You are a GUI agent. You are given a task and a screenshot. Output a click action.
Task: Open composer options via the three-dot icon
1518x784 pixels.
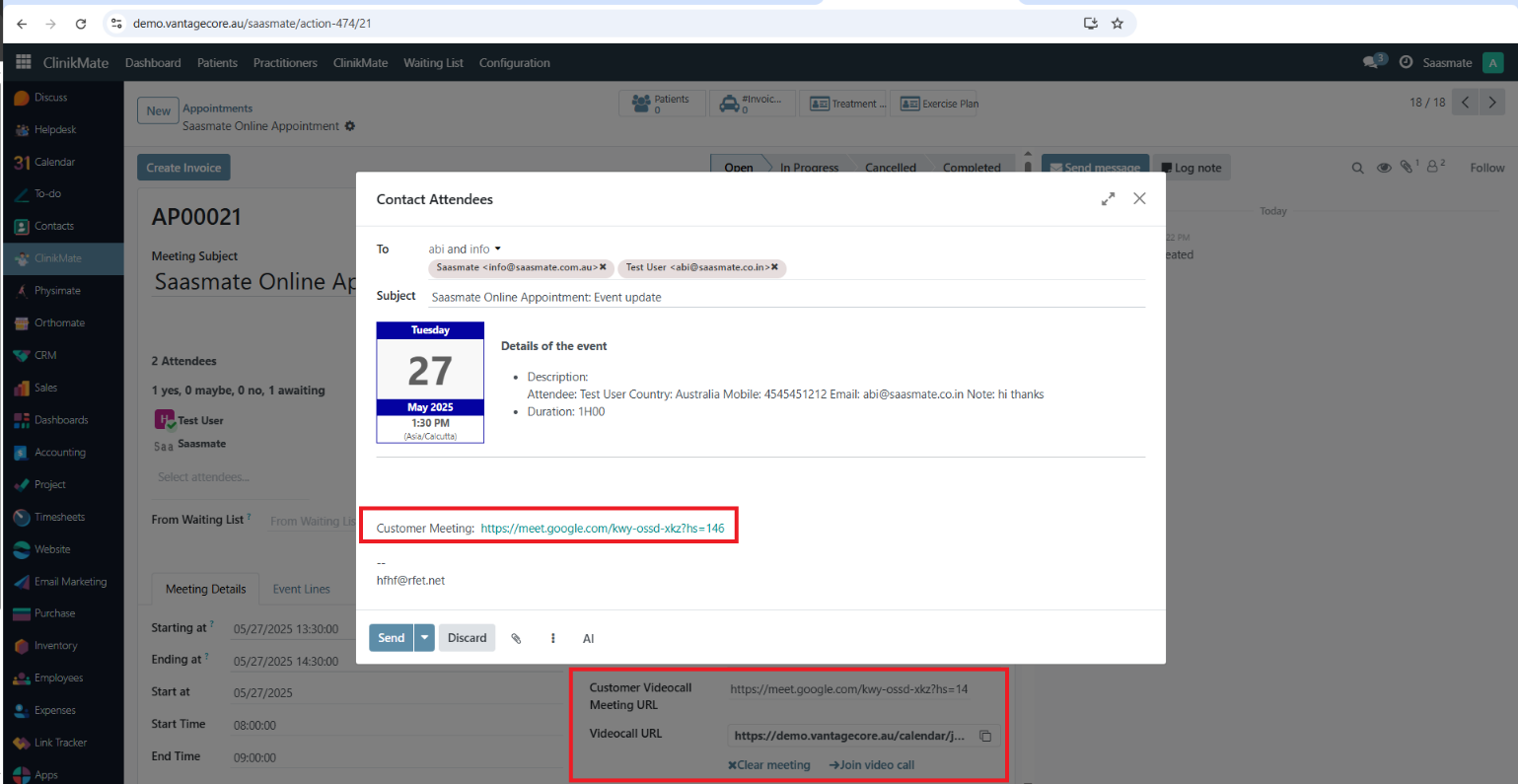point(553,638)
